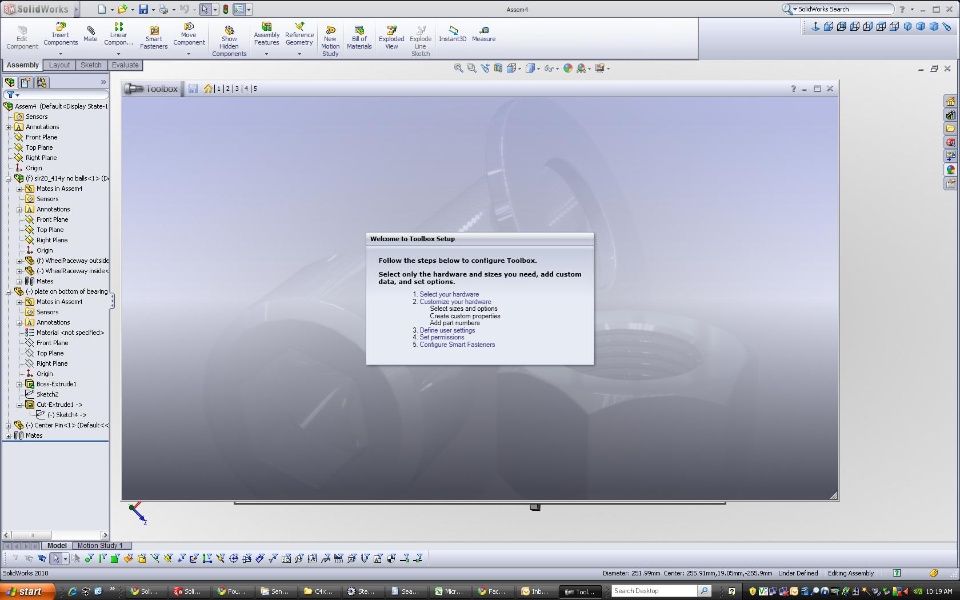Click the Rebuild traffic light icon
Viewport: 960px width, 600px height.
225,9
